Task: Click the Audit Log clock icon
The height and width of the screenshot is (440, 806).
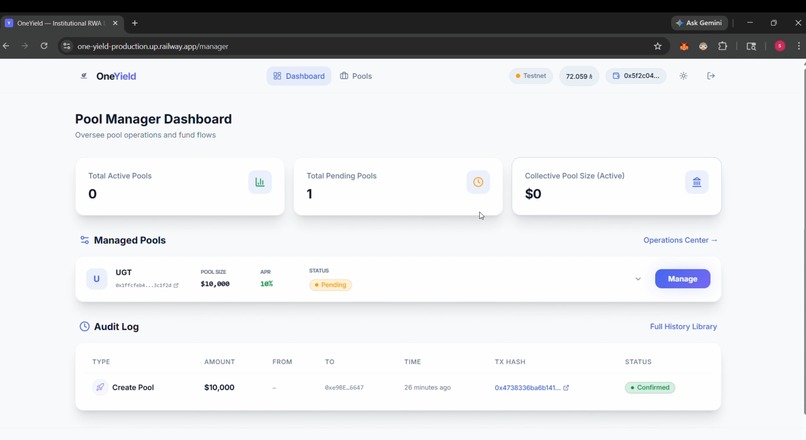Action: point(84,326)
